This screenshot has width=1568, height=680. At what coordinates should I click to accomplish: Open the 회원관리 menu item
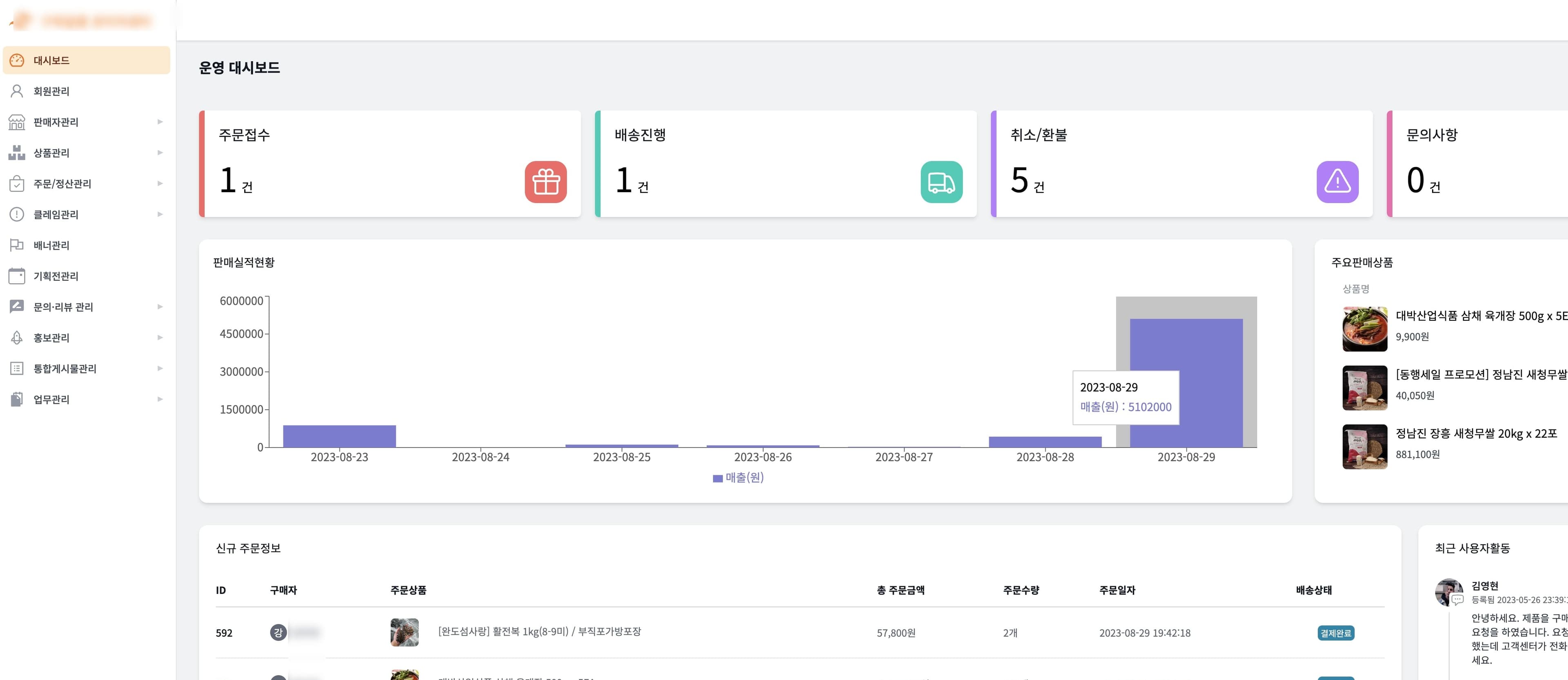tap(87, 91)
